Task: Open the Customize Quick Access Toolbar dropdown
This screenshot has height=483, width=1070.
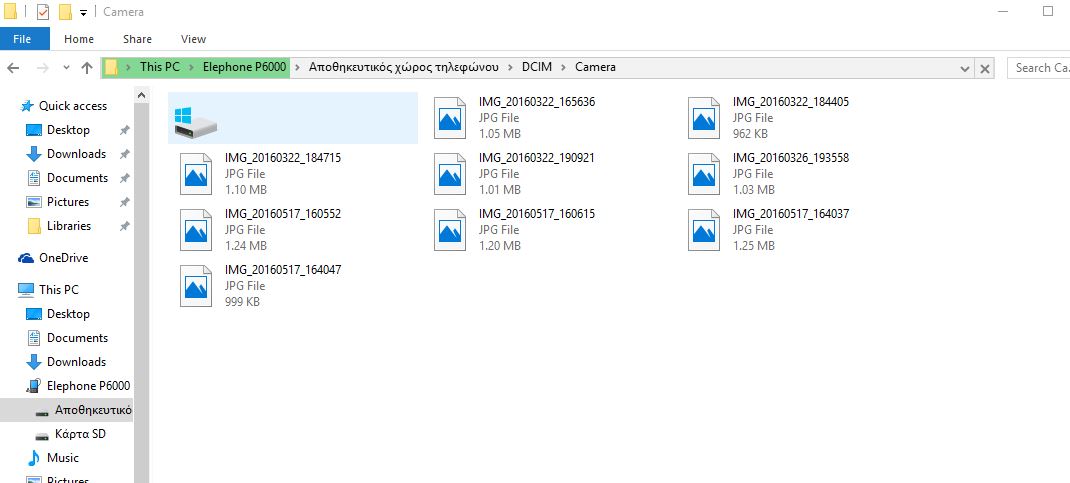Action: coord(83,12)
